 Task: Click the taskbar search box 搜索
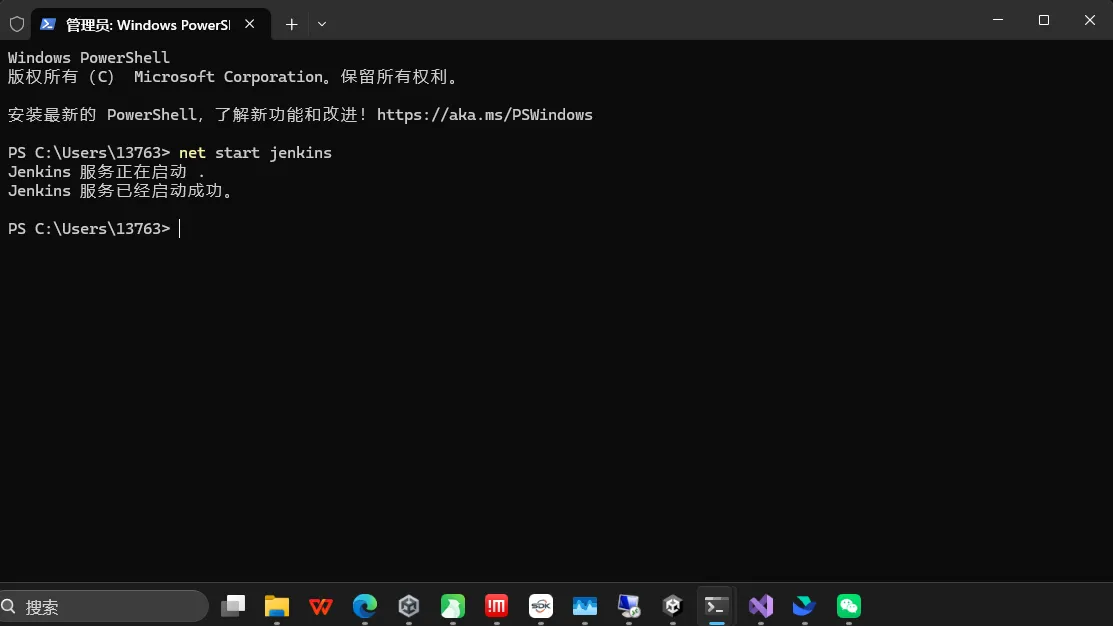(x=104, y=606)
